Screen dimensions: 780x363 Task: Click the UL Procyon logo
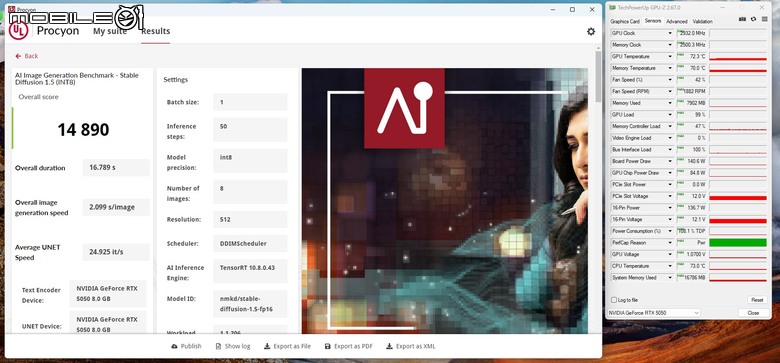pos(18,31)
